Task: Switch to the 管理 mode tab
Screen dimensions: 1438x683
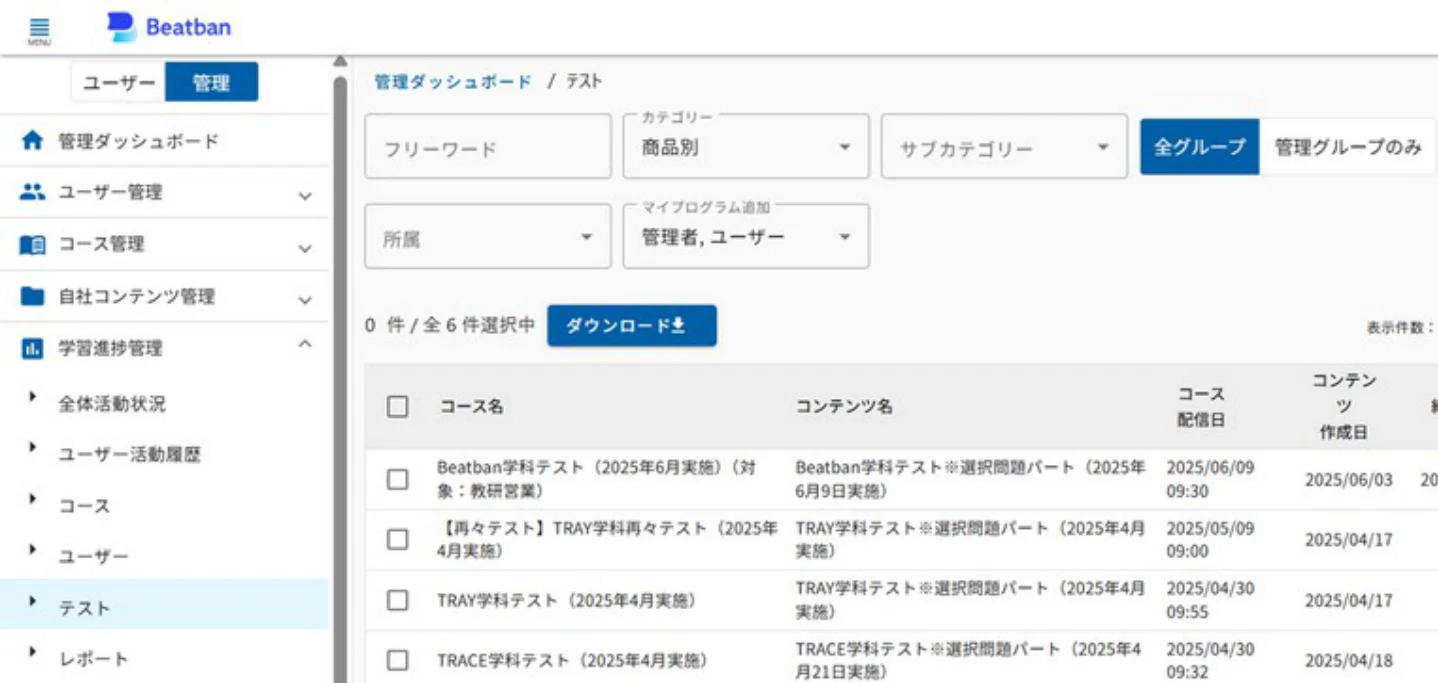Action: pyautogui.click(x=211, y=83)
